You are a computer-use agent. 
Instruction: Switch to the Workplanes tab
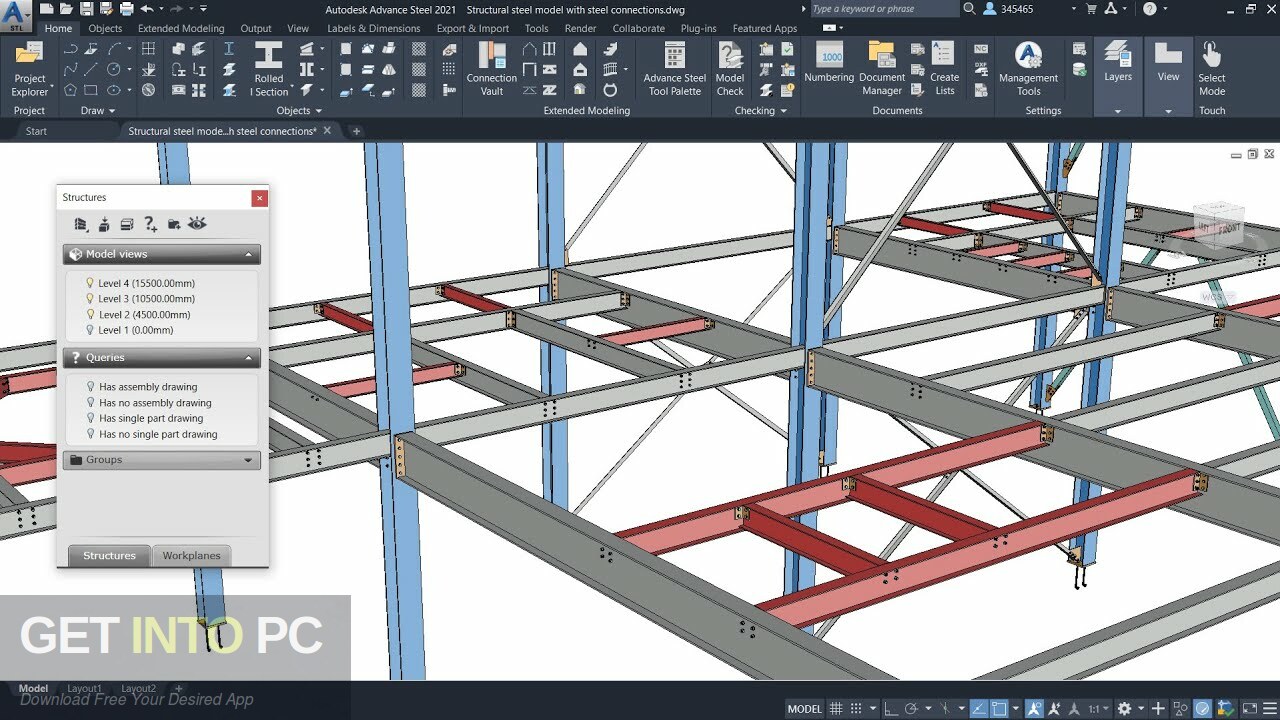coord(191,556)
